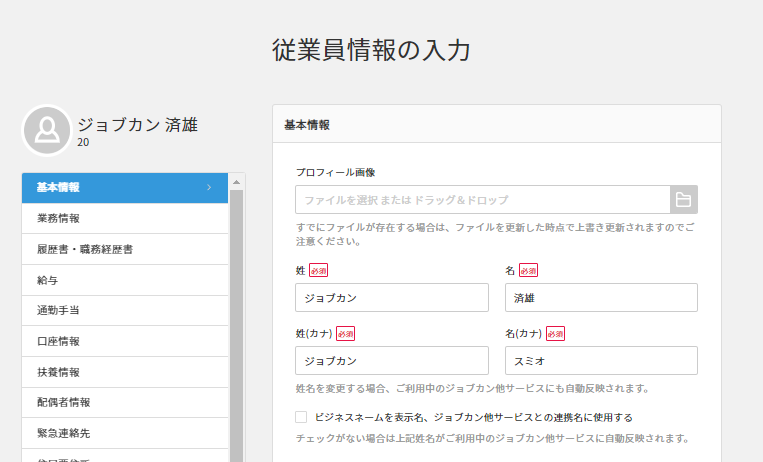Click the folder icon to browse files
763x462 pixels.
(684, 200)
